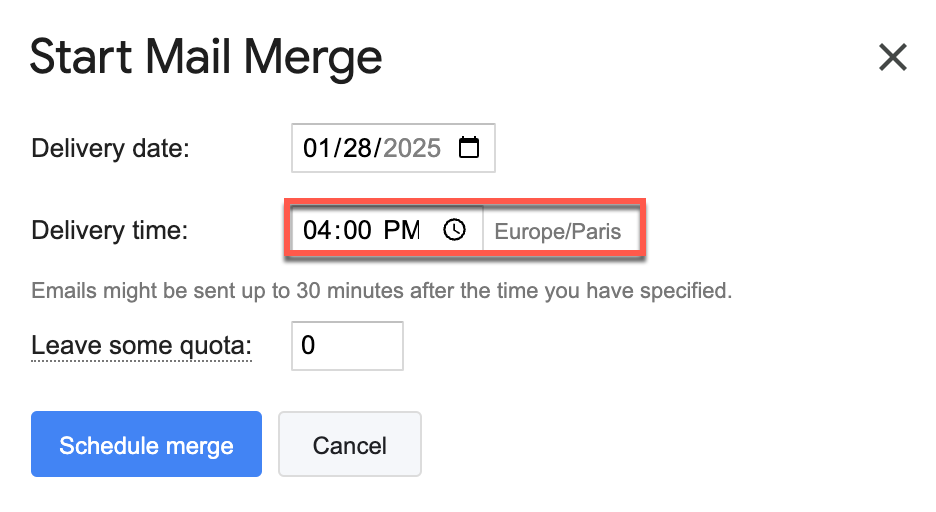Select the day segment 28 in delivery date
The image size is (936, 512).
357,148
